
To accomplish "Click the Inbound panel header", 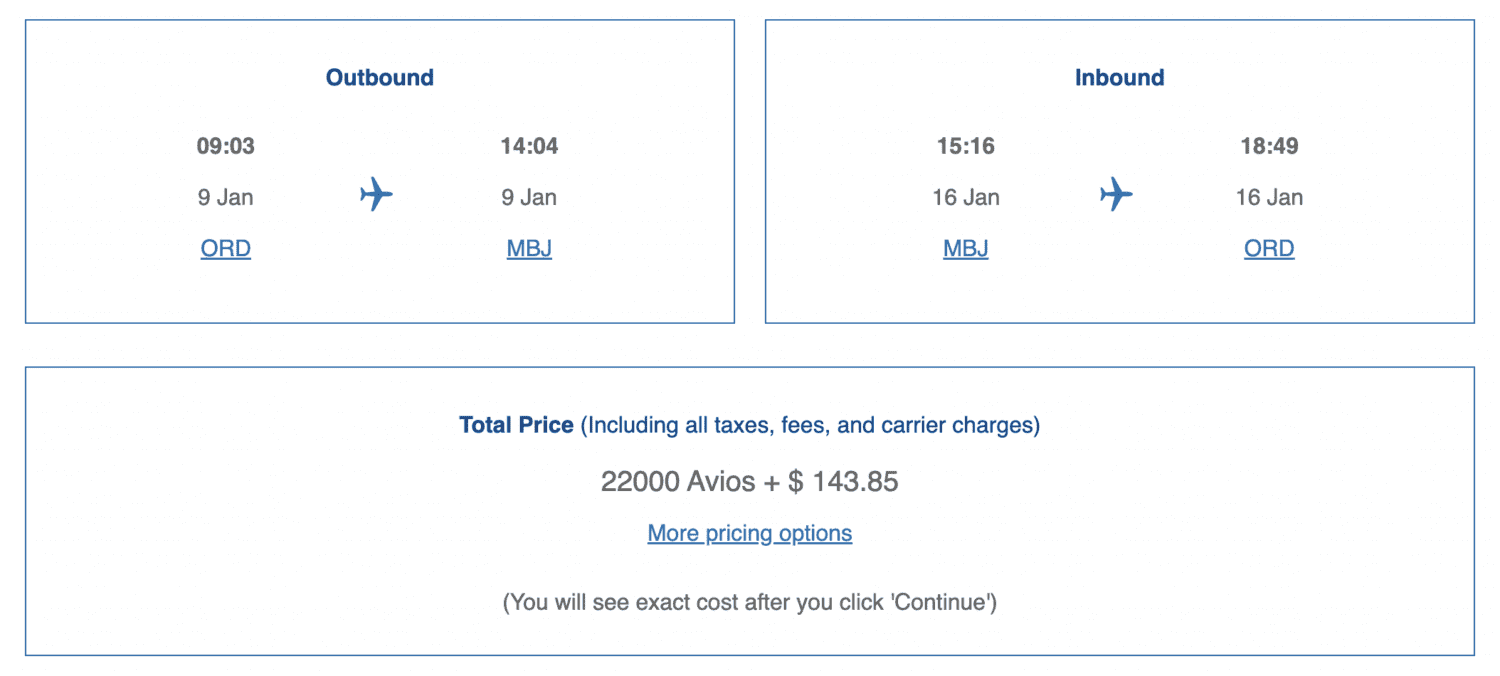I will [x=1119, y=77].
